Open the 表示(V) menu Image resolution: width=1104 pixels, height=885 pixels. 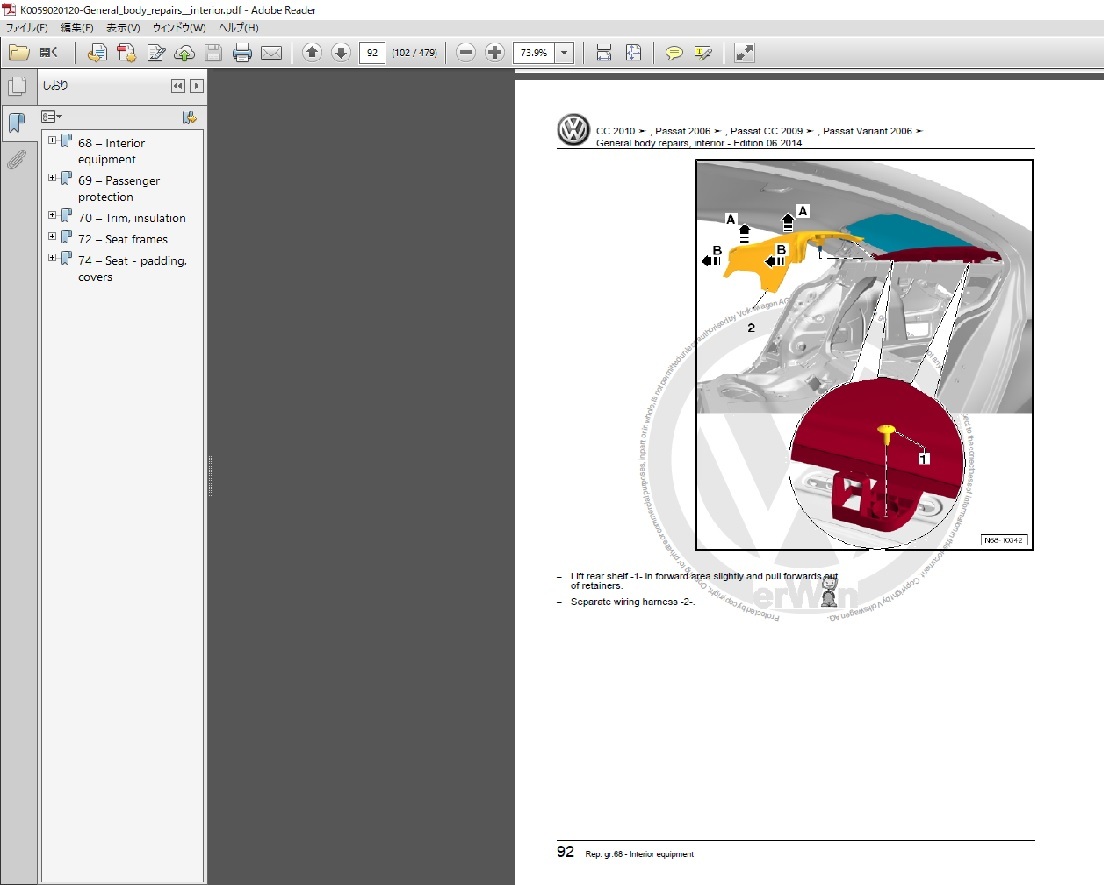pos(123,27)
